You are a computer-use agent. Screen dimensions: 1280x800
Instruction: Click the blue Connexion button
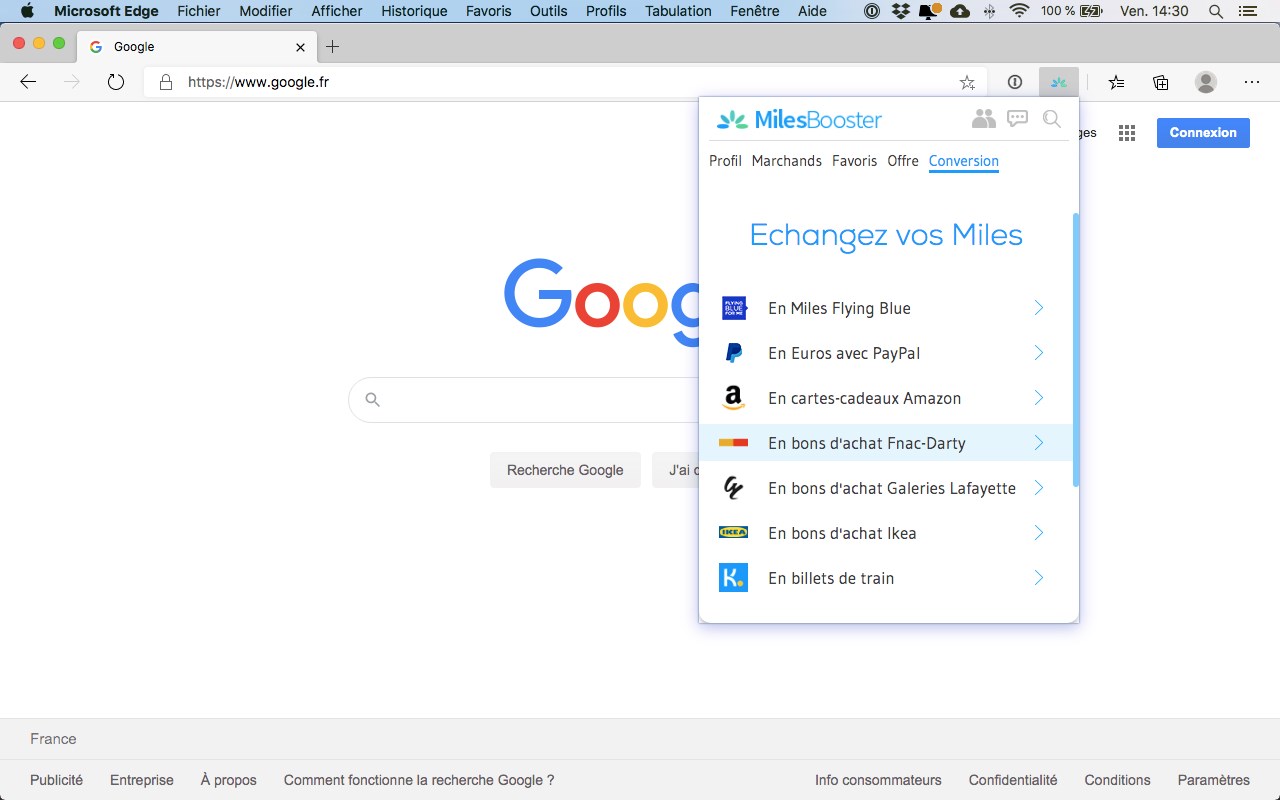[x=1203, y=133]
